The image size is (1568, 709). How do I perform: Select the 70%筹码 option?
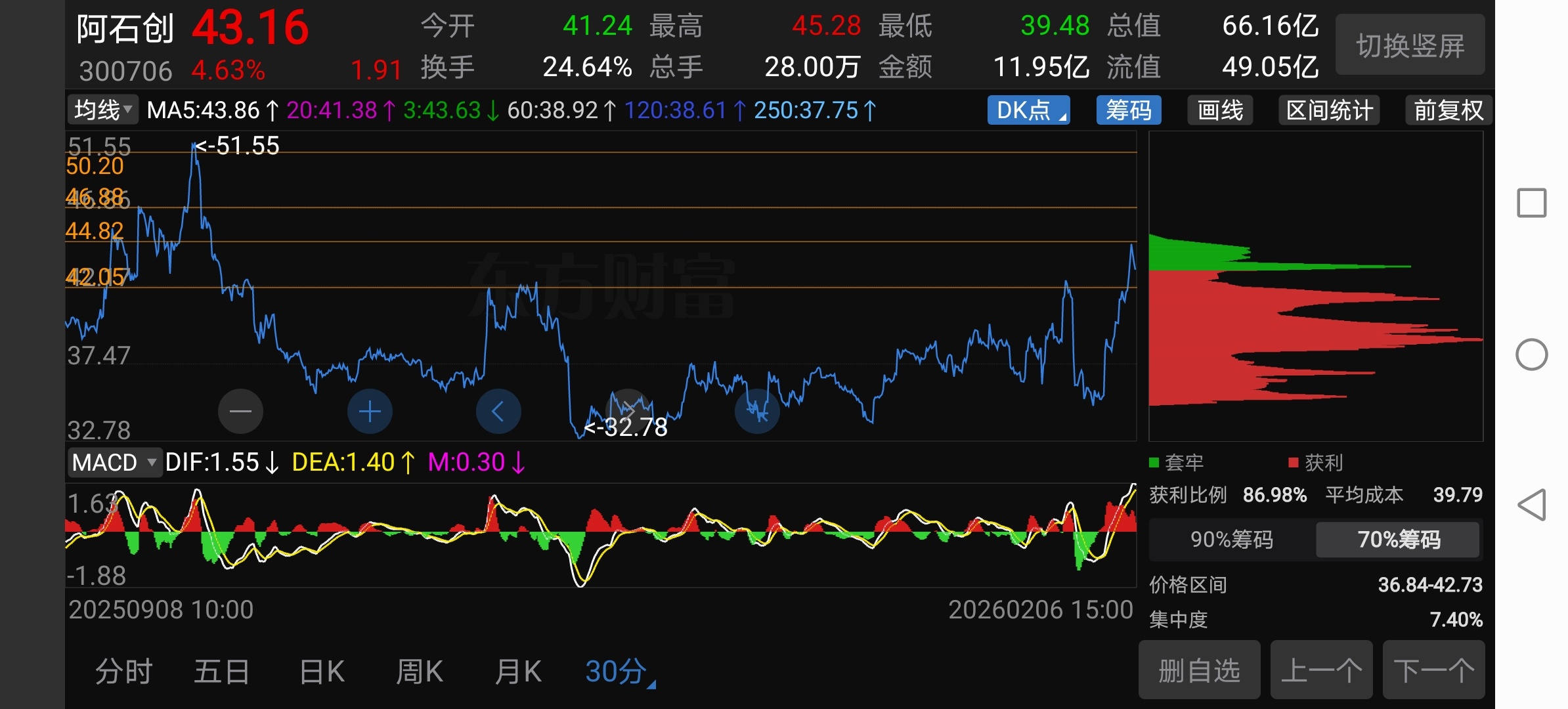(x=1399, y=540)
